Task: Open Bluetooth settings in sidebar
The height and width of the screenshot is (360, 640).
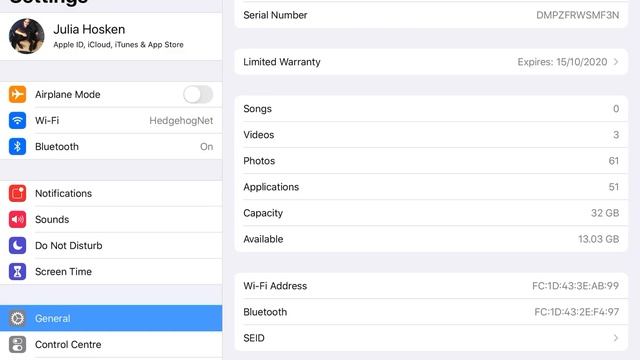Action: [x=111, y=147]
